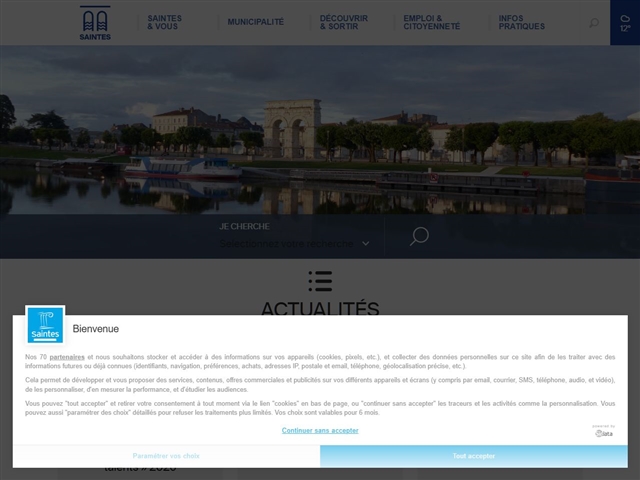Image resolution: width=640 pixels, height=480 pixels.
Task: Click the chevron arrow in search selector
Action: point(366,243)
